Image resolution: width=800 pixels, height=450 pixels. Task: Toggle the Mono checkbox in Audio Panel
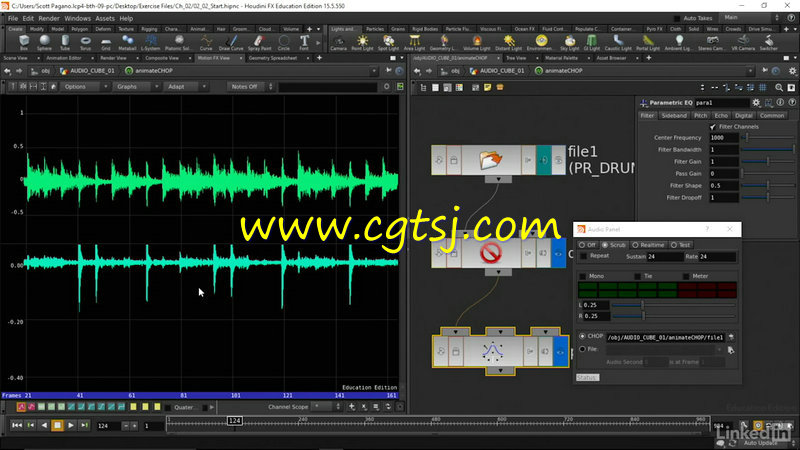(583, 276)
